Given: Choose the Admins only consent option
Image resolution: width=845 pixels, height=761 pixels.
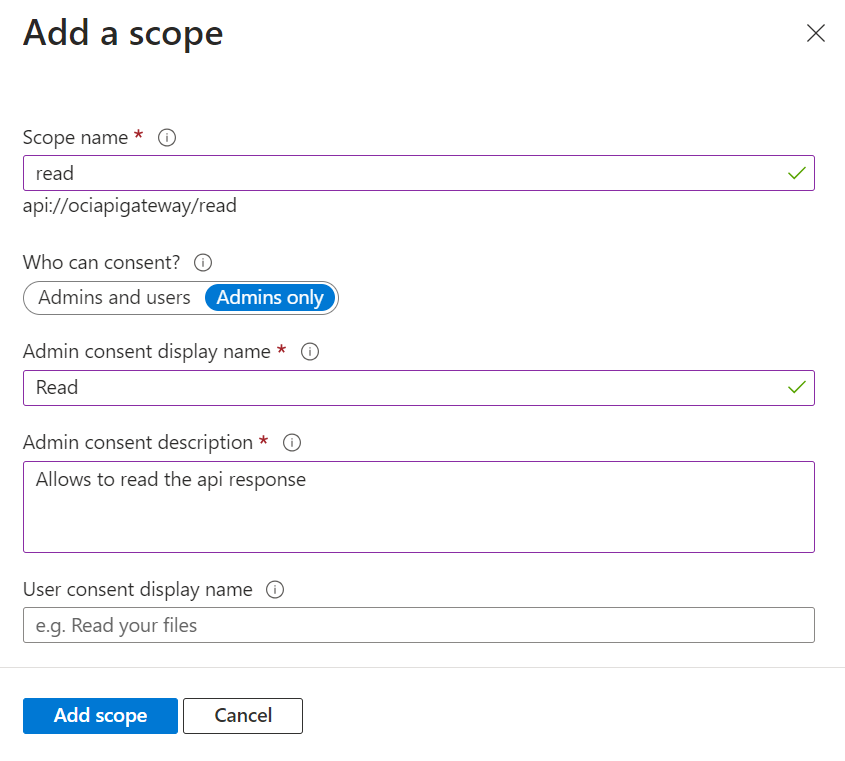Looking at the screenshot, I should point(270,298).
